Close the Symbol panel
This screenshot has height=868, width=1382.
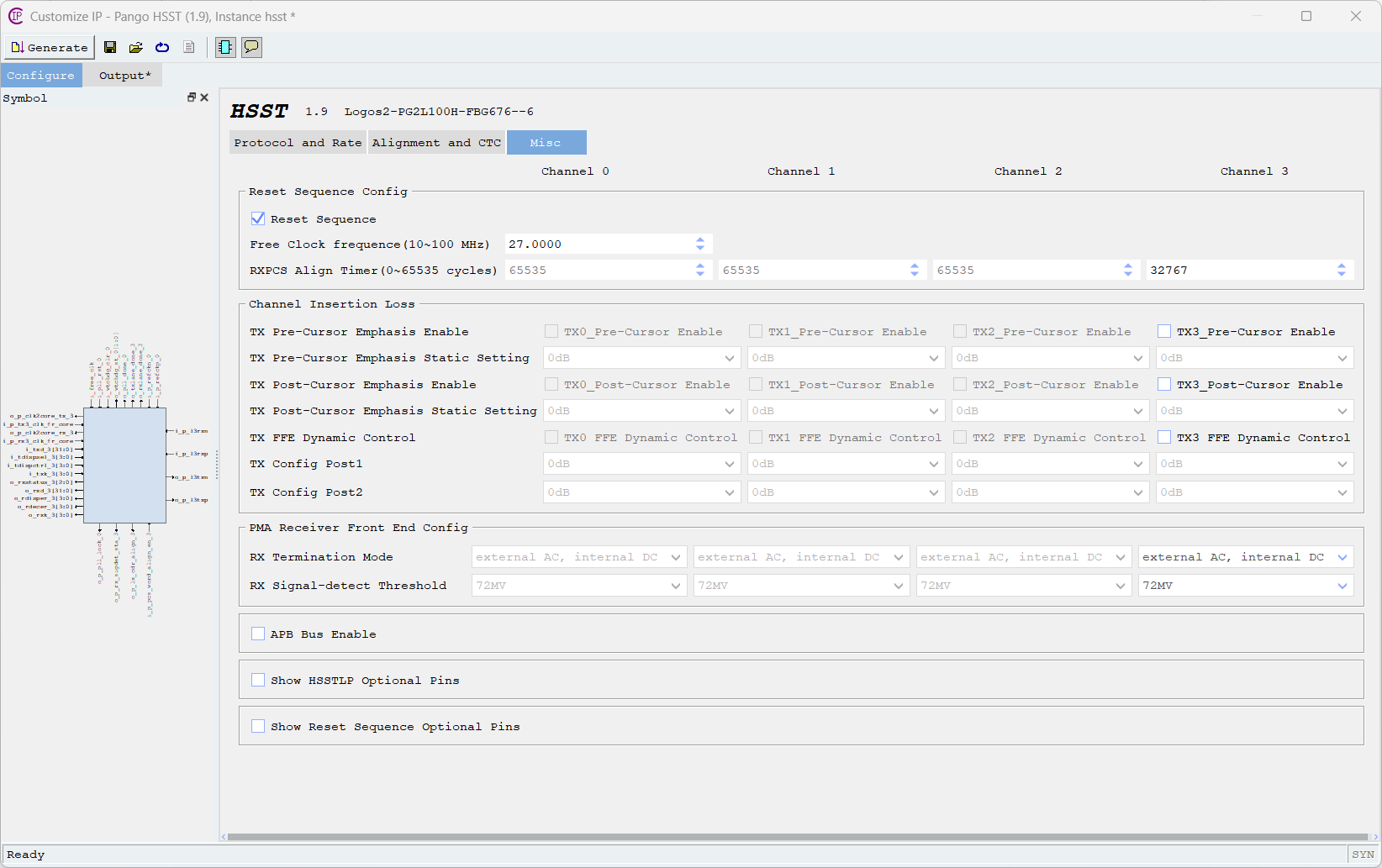(204, 97)
